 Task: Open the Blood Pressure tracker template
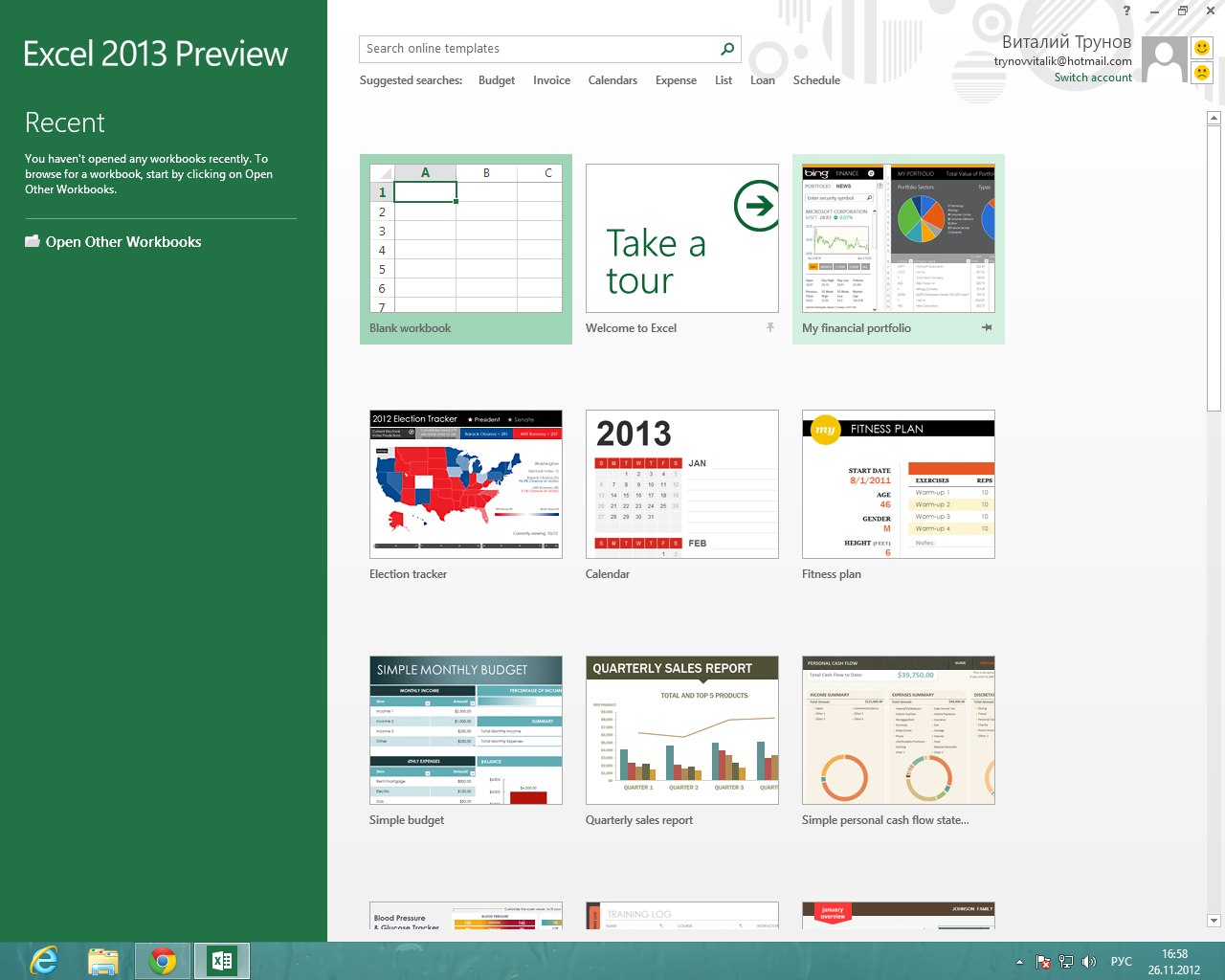tap(466, 915)
